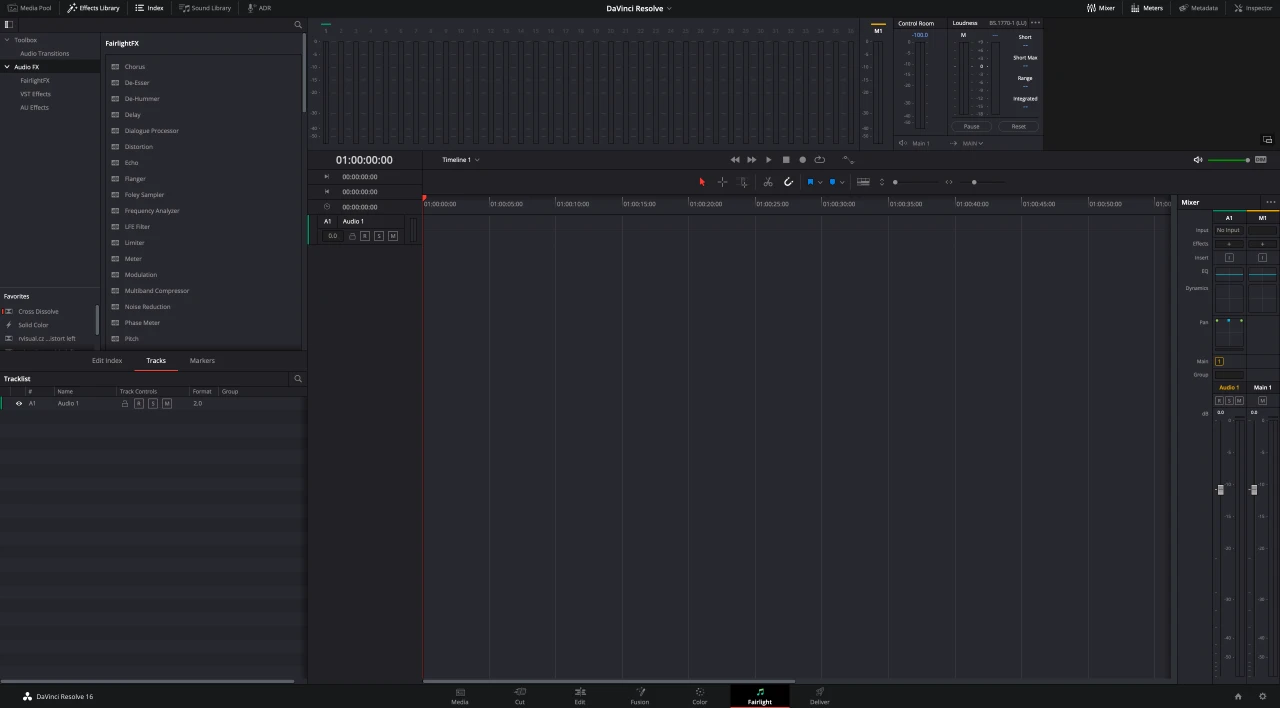Viewport: 1280px width, 708px height.
Task: Click the Reset button in the Loudness panel
Action: tap(1018, 126)
